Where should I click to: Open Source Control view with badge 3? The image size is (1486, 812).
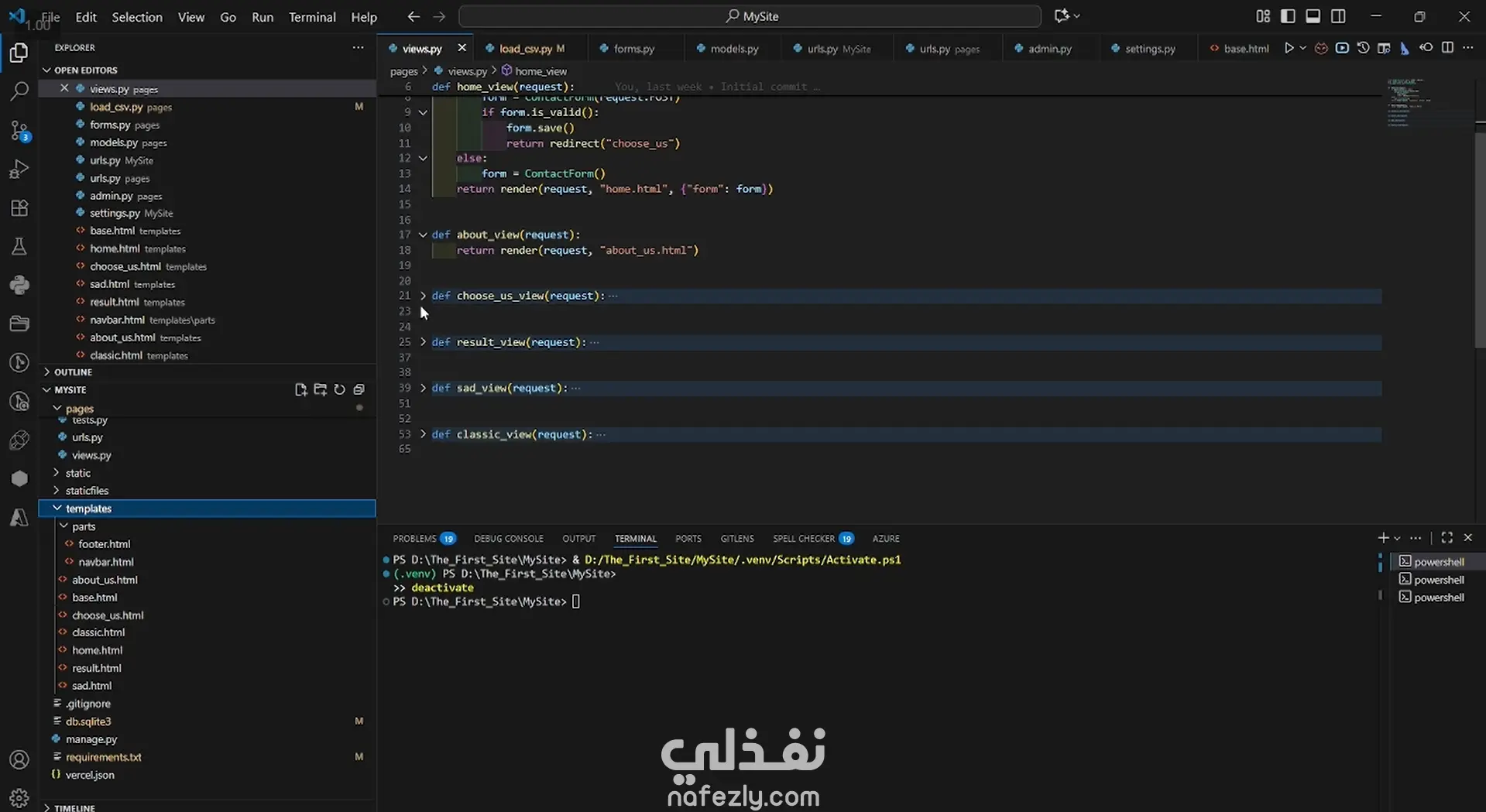19,130
